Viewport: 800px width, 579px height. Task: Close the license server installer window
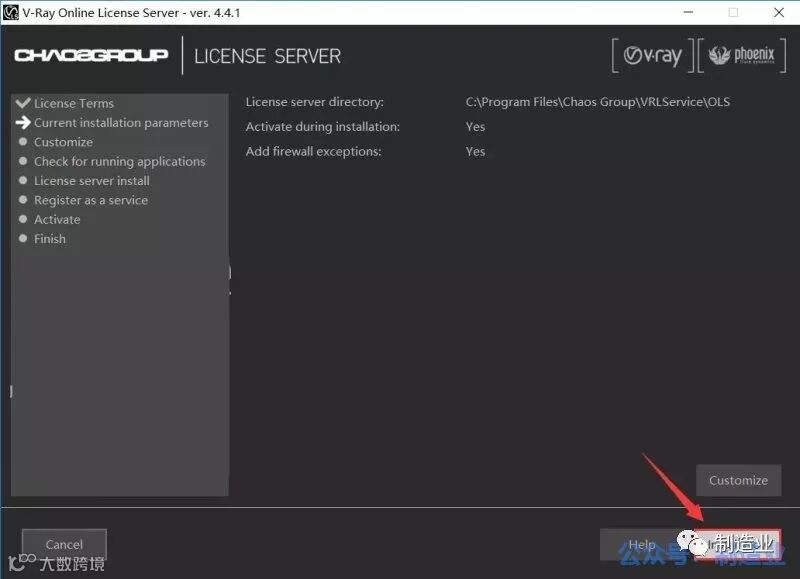coord(779,12)
